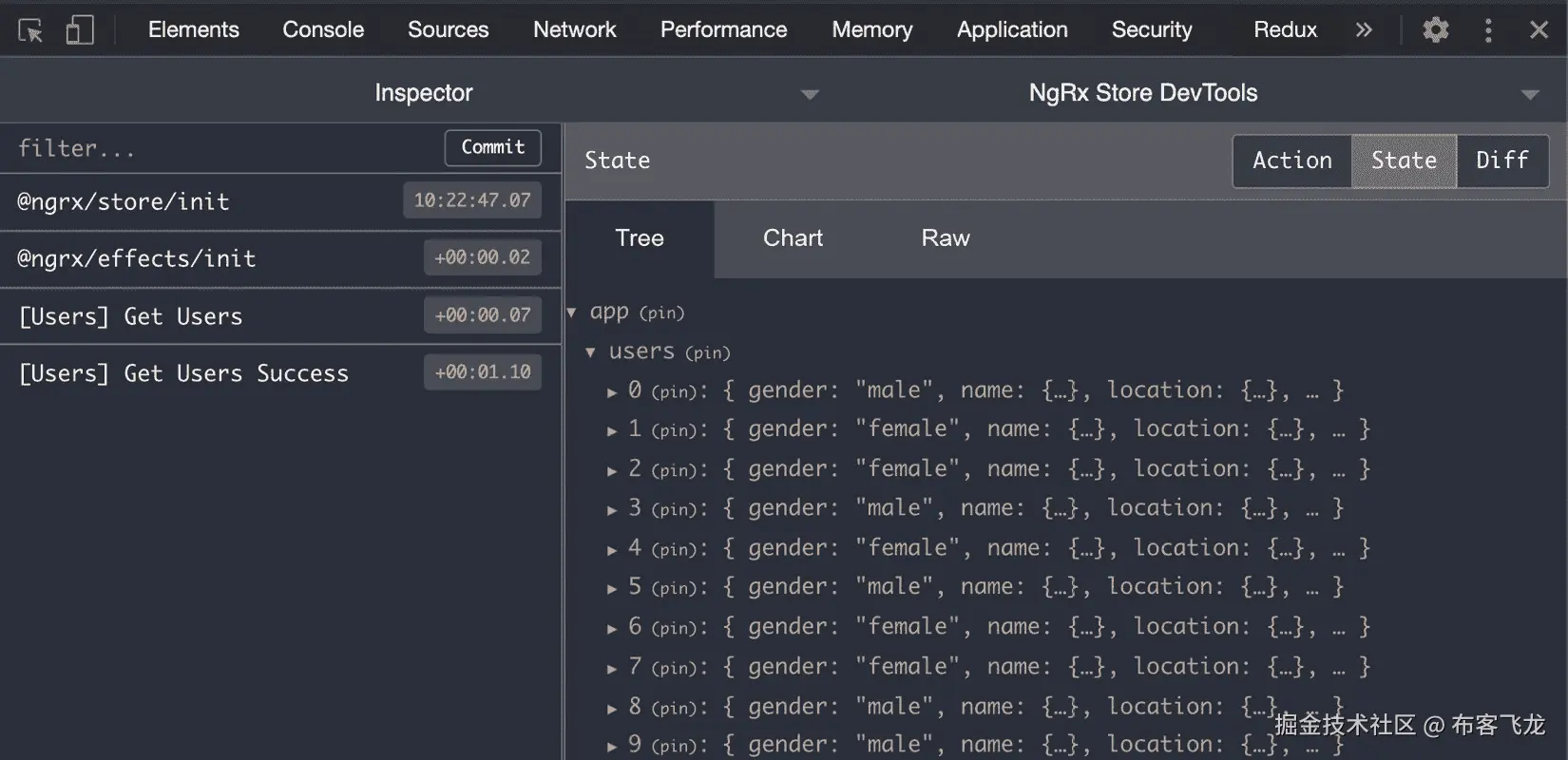This screenshot has width=1568, height=760.
Task: Pin user item 1
Action: [x=675, y=430]
